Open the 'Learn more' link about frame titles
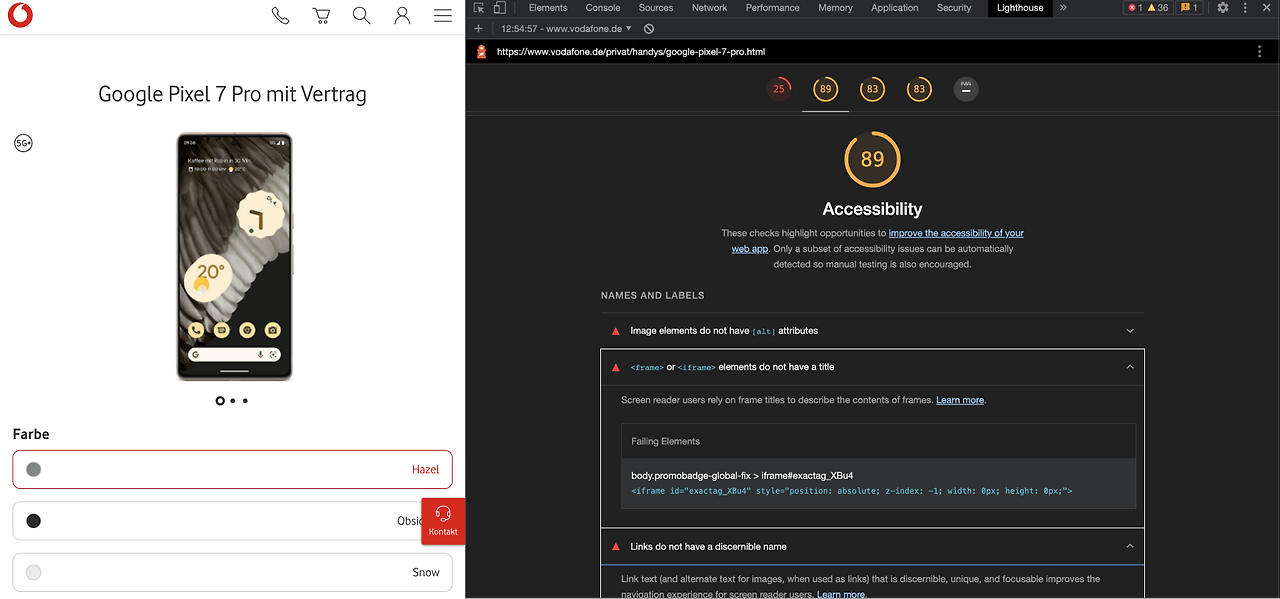 pos(959,399)
